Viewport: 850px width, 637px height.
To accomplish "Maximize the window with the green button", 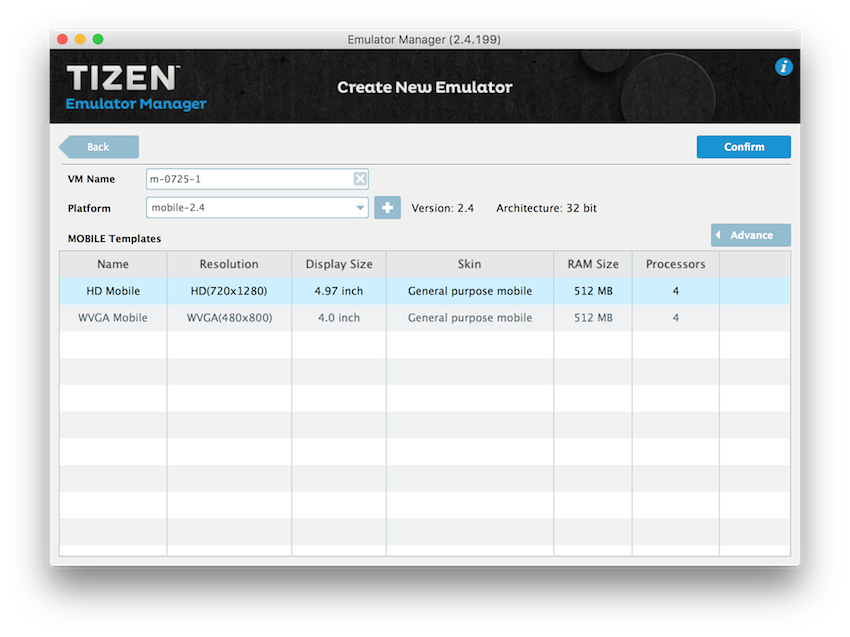I will [x=98, y=39].
